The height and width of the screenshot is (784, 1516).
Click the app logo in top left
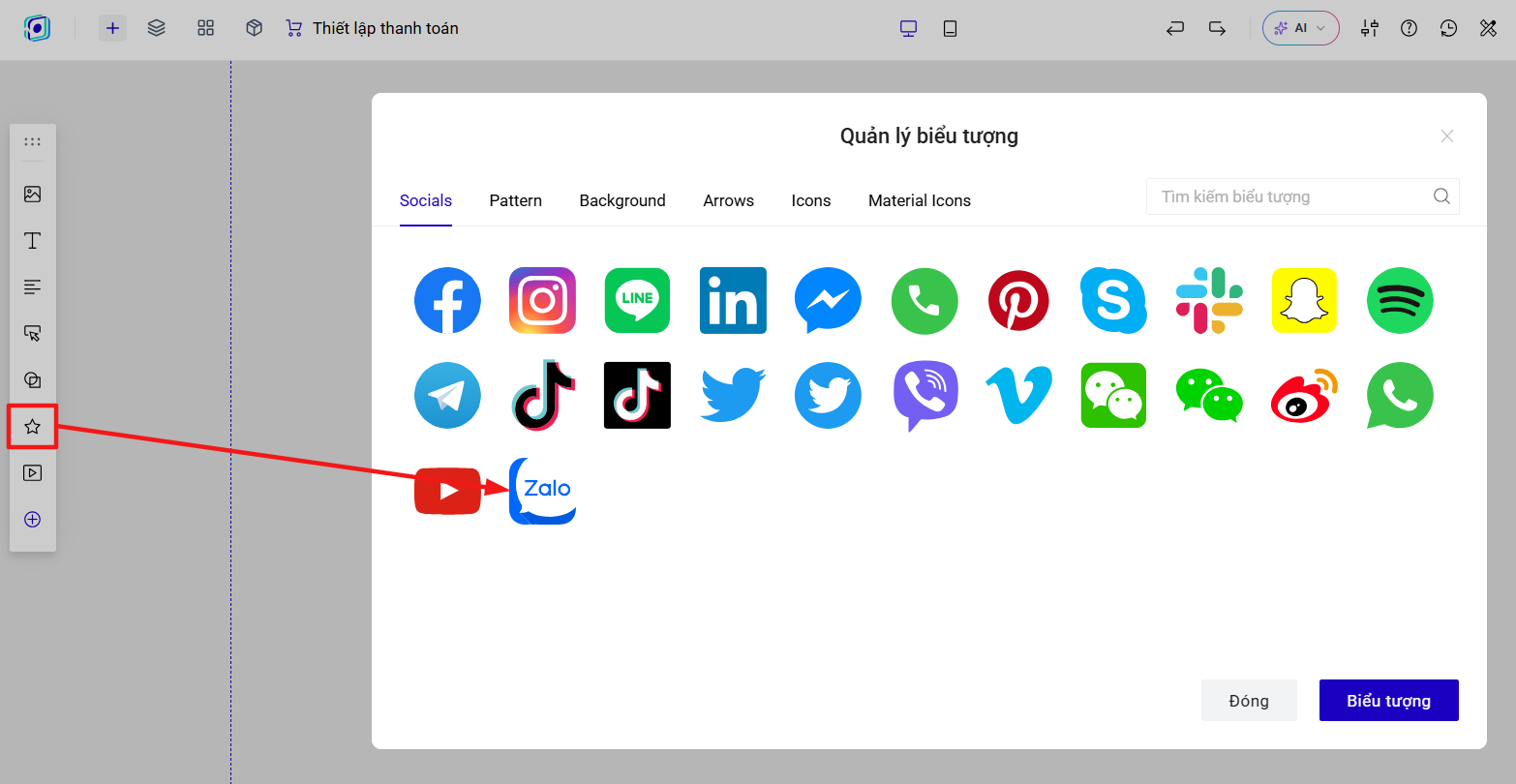click(x=37, y=28)
